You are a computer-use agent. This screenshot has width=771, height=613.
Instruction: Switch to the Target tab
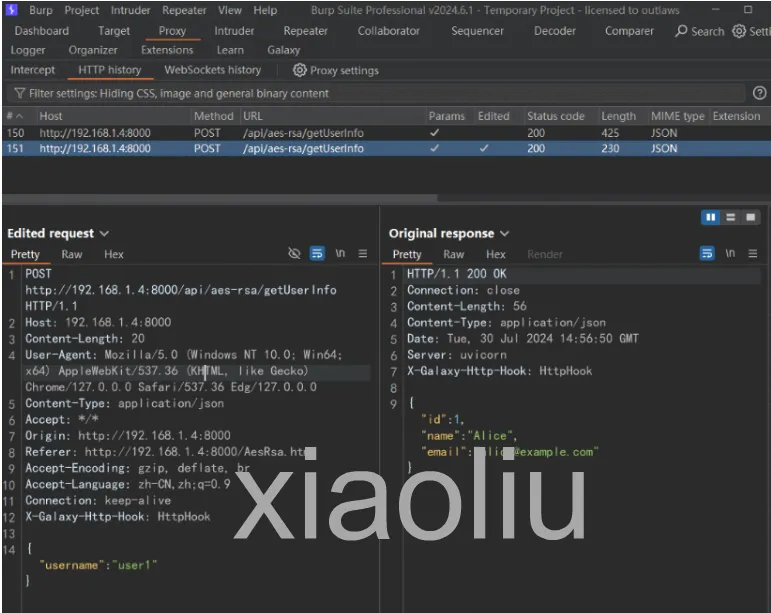[x=114, y=31]
